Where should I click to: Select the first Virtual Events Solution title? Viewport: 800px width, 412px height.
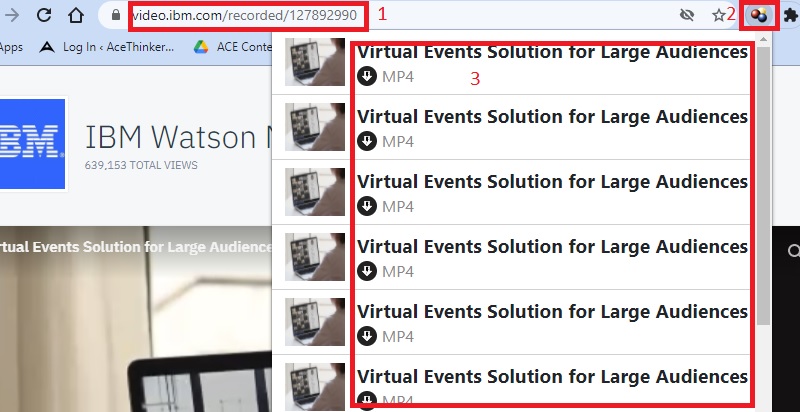[553, 53]
